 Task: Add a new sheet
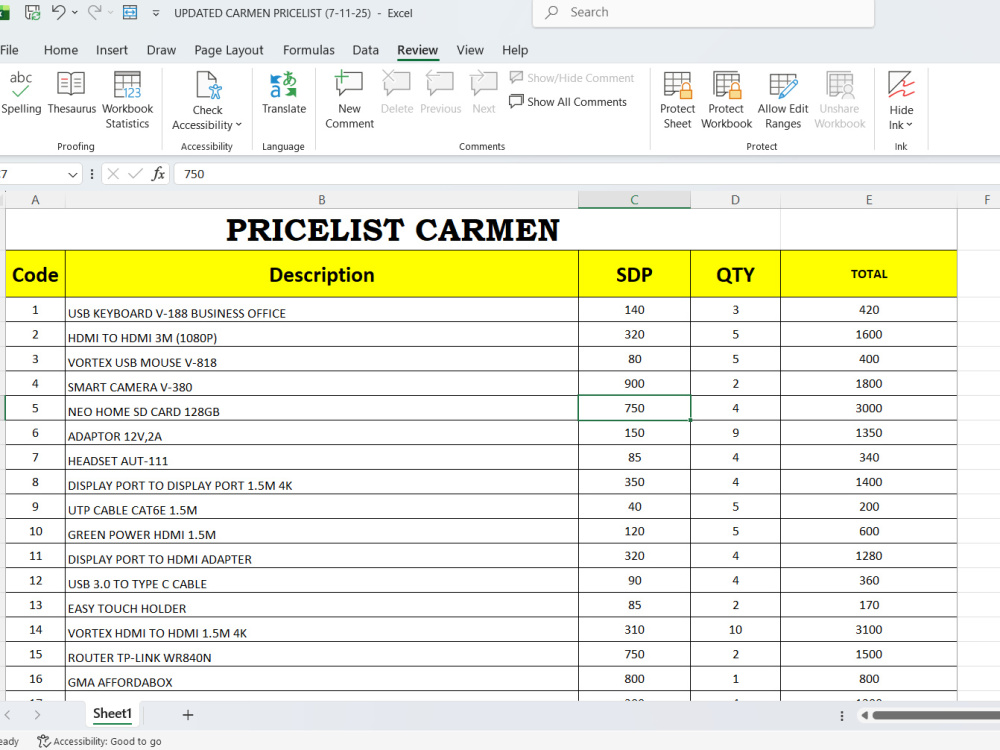(x=188, y=715)
